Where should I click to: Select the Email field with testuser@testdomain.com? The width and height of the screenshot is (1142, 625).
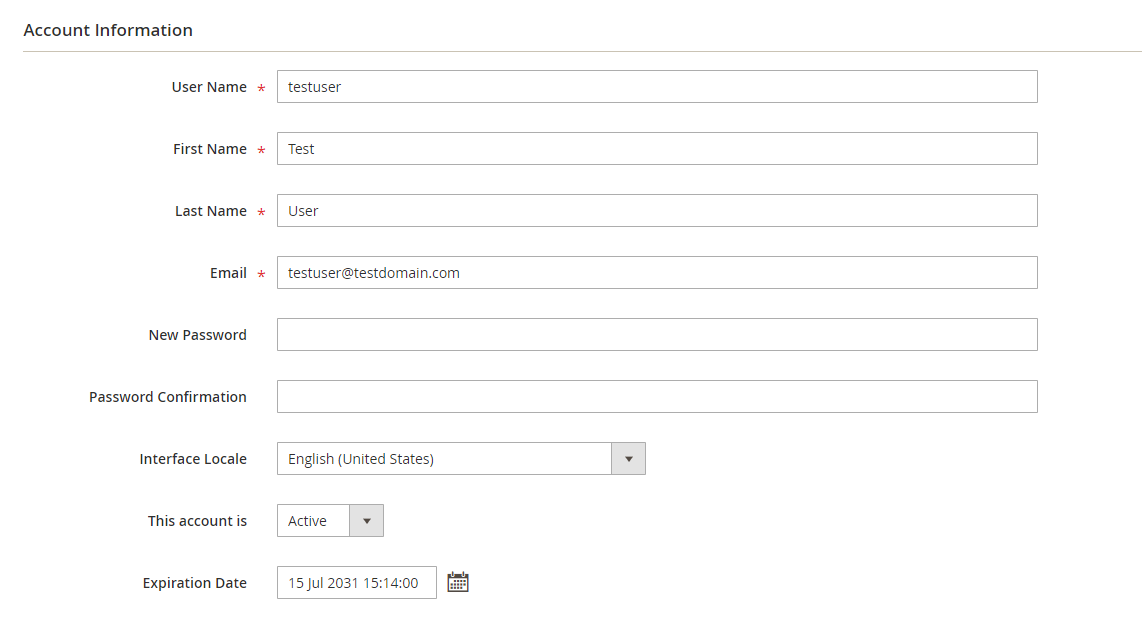[657, 272]
